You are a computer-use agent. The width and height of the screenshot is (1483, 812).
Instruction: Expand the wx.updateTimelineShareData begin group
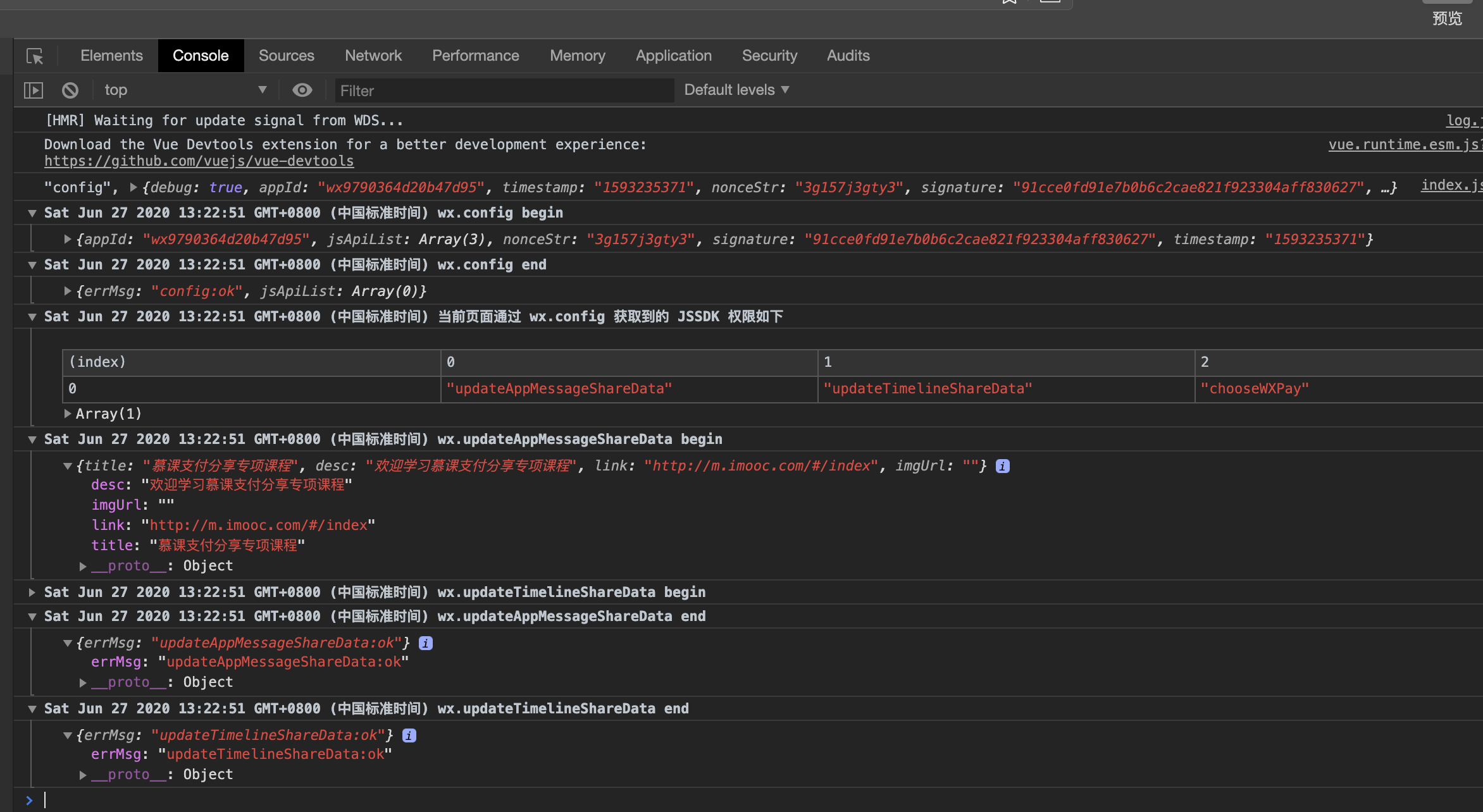click(32, 593)
